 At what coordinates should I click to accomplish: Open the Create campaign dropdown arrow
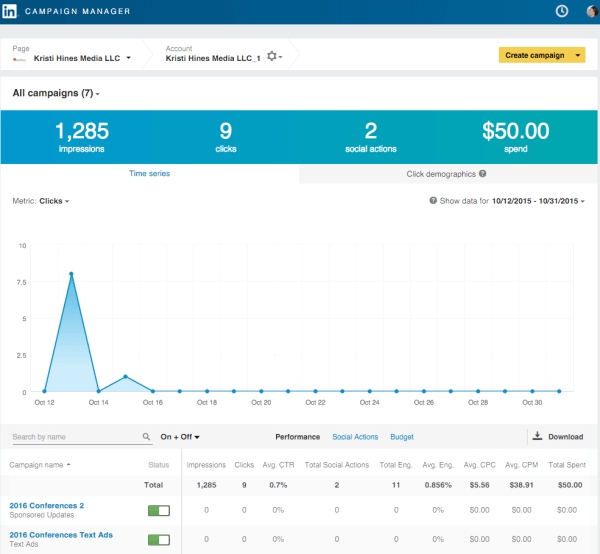coord(578,55)
